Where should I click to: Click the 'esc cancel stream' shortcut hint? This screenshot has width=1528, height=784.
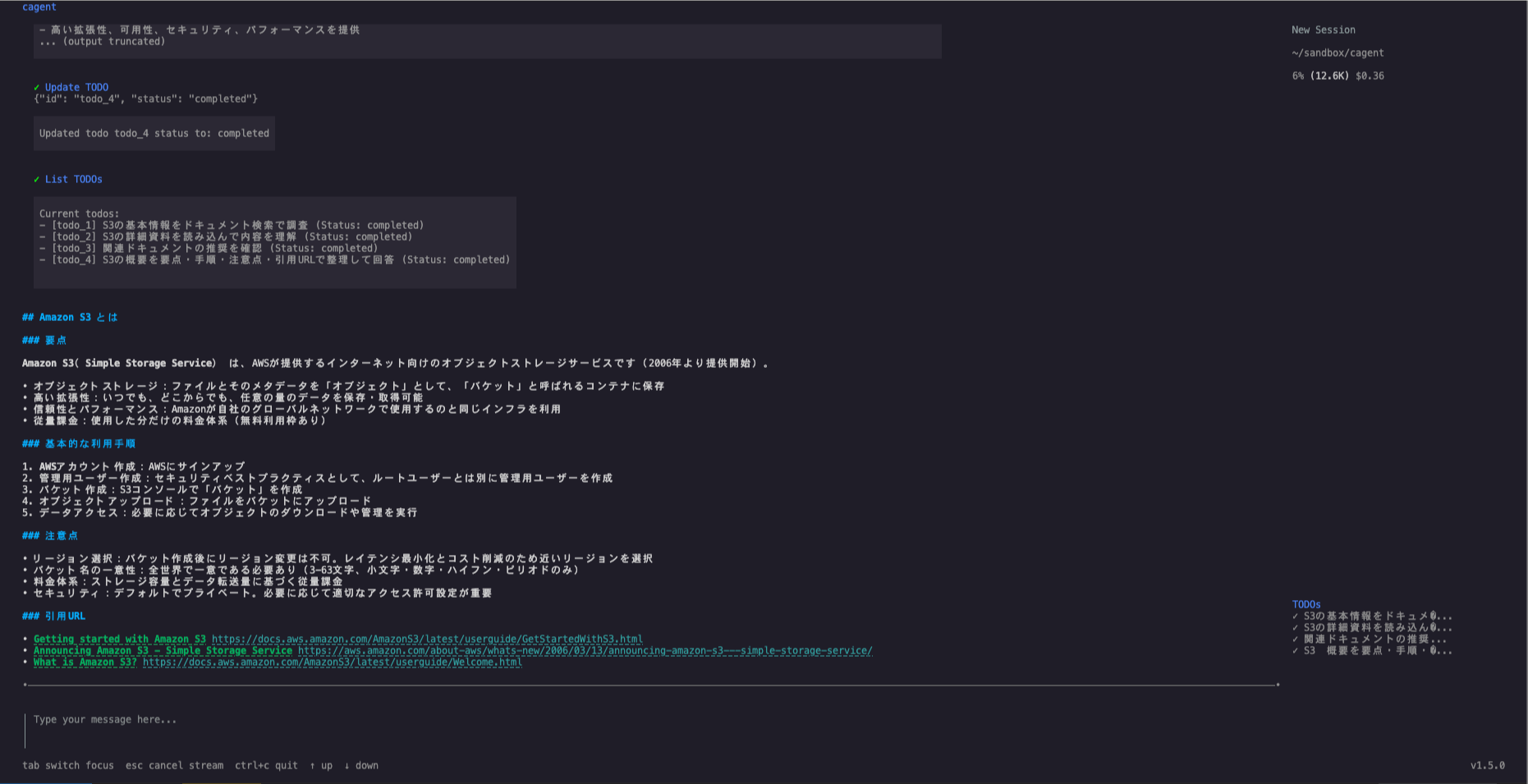click(174, 765)
